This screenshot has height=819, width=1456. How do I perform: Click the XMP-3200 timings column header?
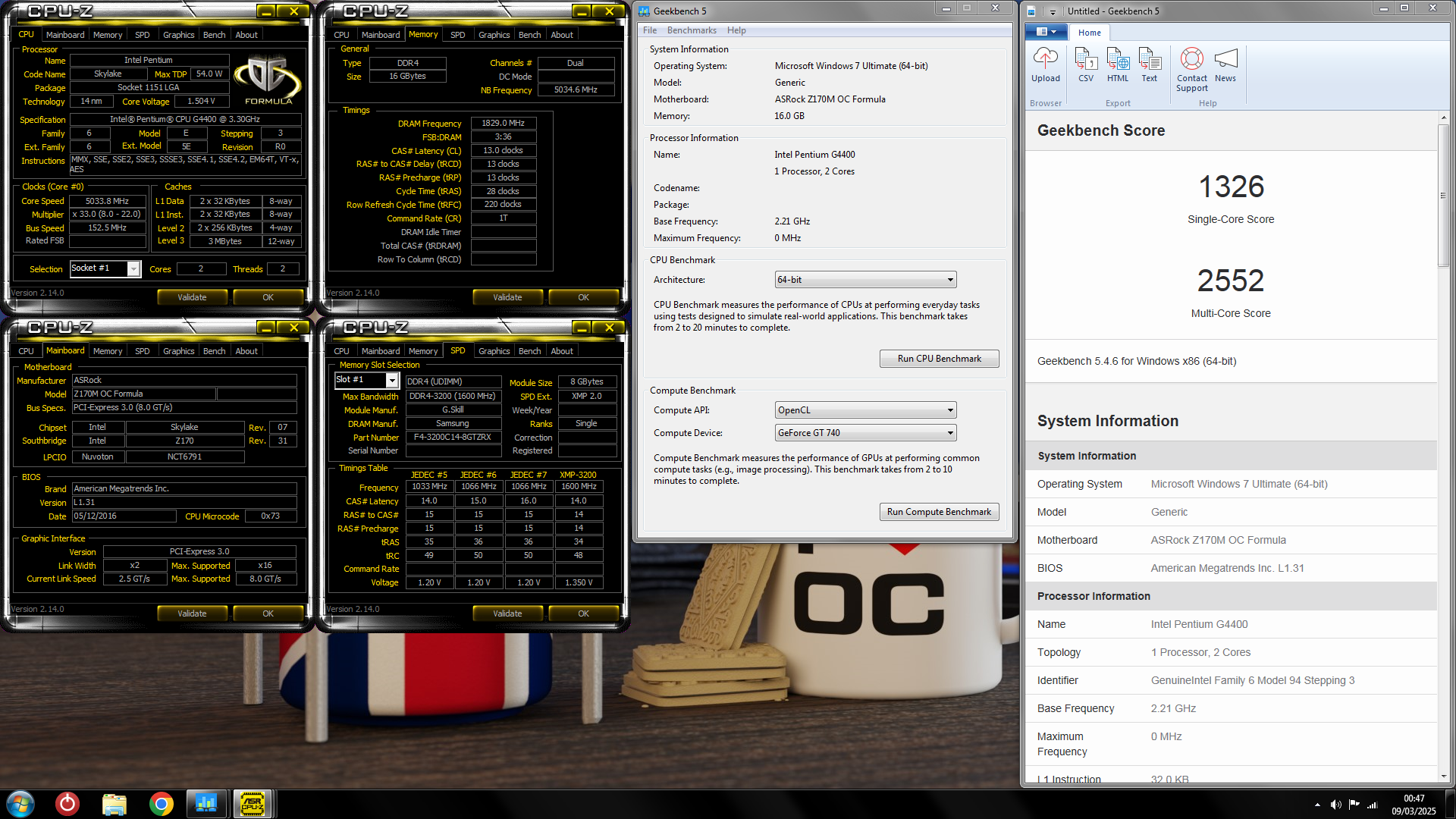[578, 475]
